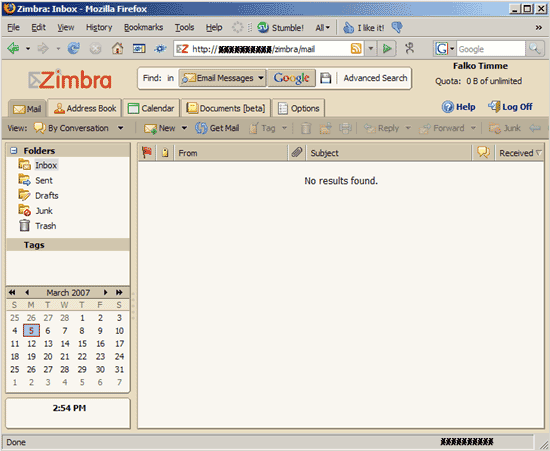The width and height of the screenshot is (550, 451).
Task: Click the RSS feed icon in address bar
Action: 356,48
